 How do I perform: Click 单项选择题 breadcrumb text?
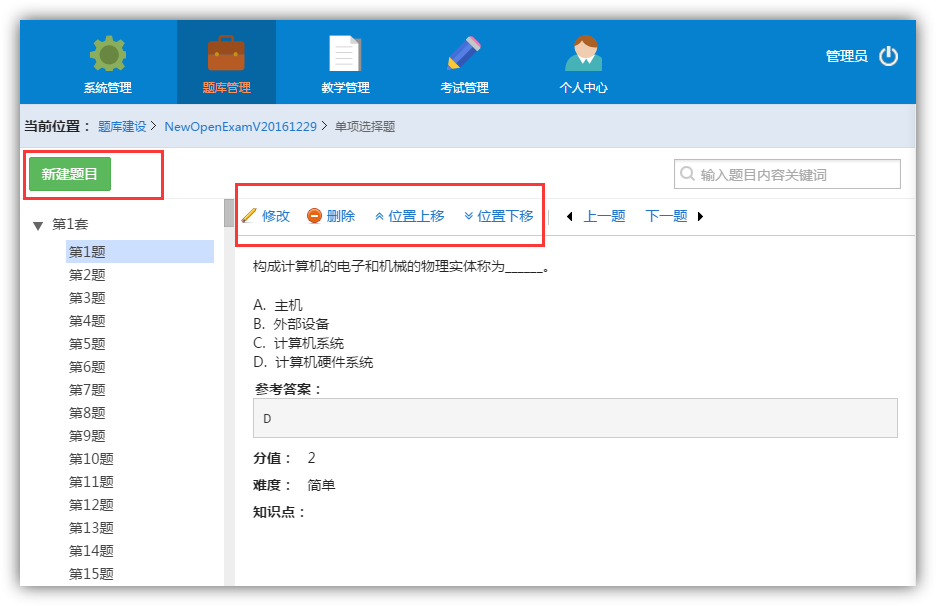pos(365,127)
